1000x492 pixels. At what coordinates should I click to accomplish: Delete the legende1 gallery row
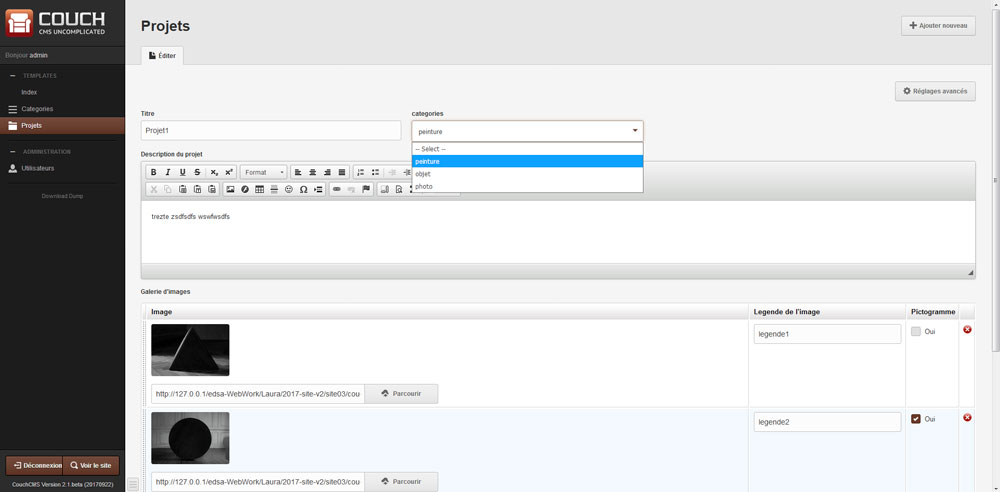967,329
